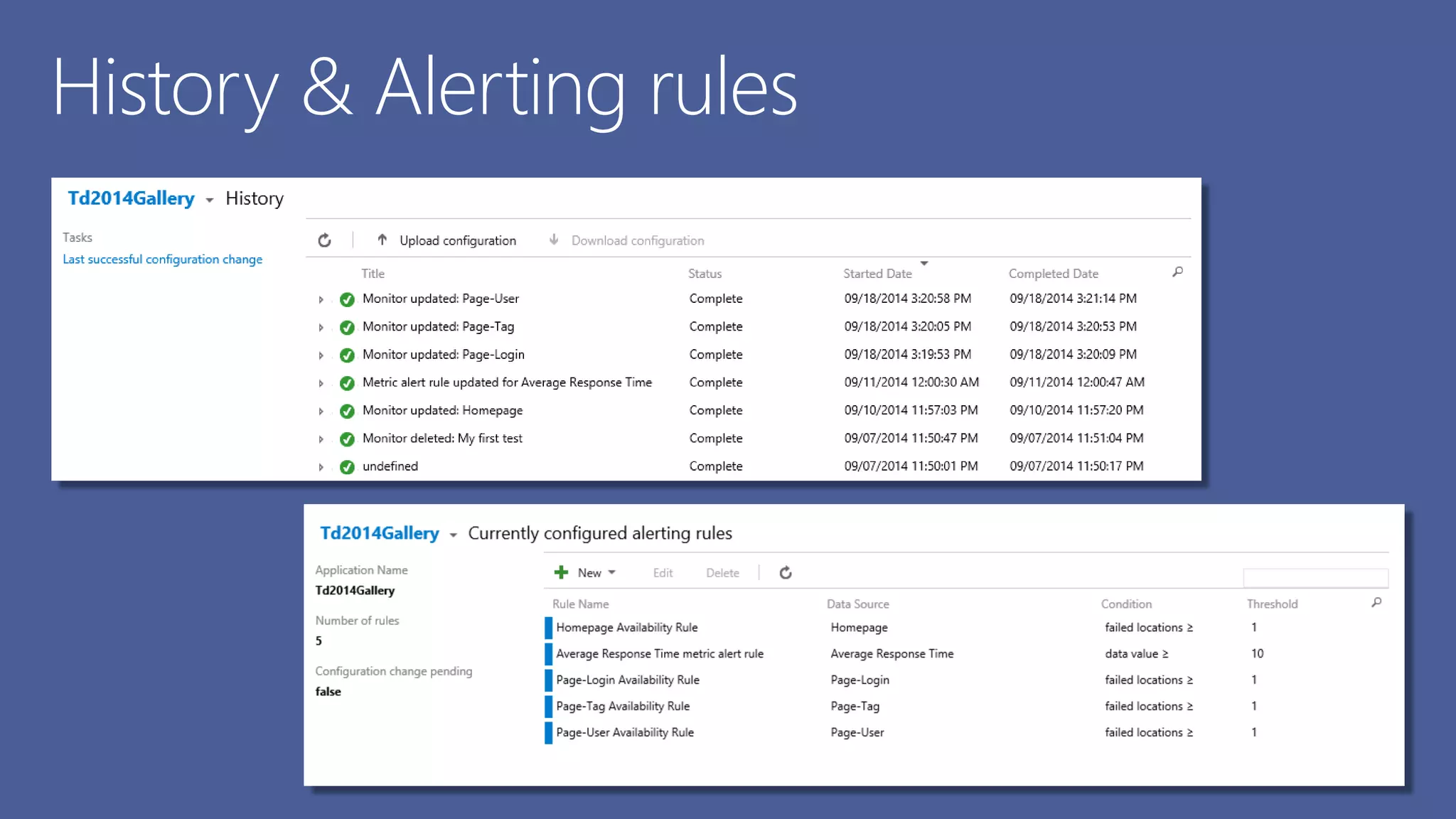Sort rules by Rule Name column
Image resolution: width=1456 pixels, height=819 pixels.
point(580,604)
